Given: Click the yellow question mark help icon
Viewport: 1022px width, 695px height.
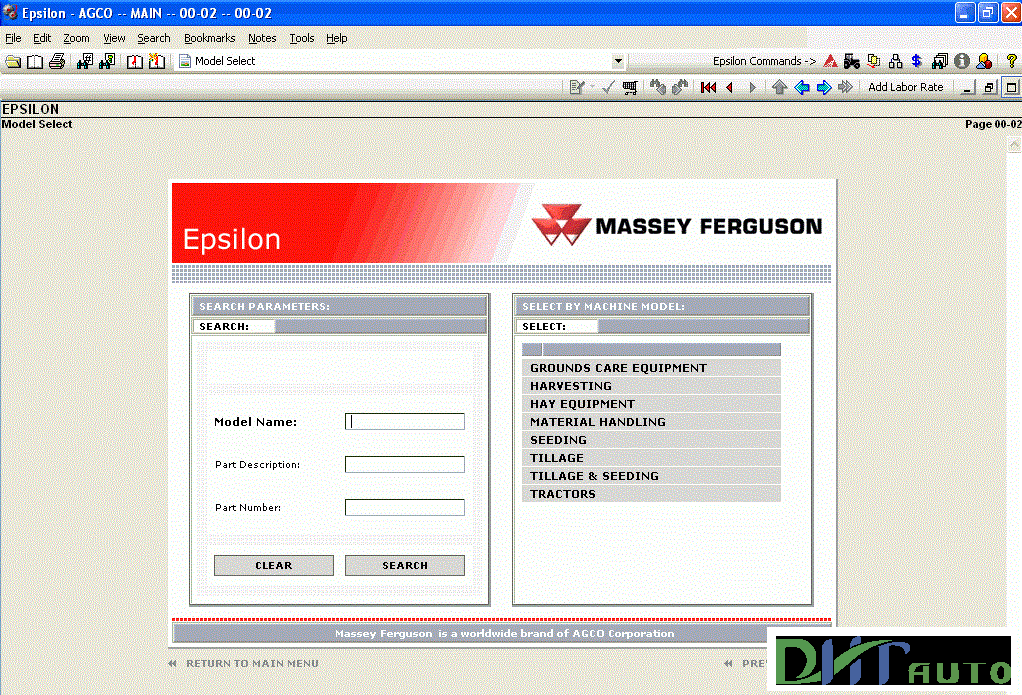Looking at the screenshot, I should pos(1012,61).
